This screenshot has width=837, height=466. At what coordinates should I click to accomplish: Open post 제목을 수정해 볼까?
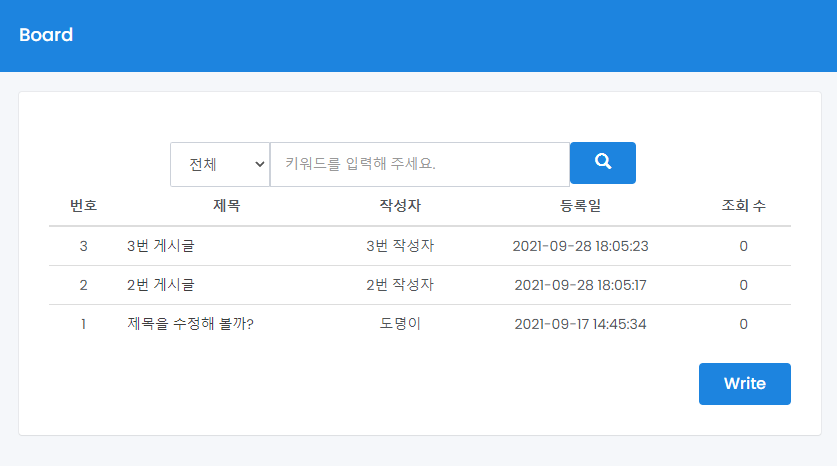(190, 324)
